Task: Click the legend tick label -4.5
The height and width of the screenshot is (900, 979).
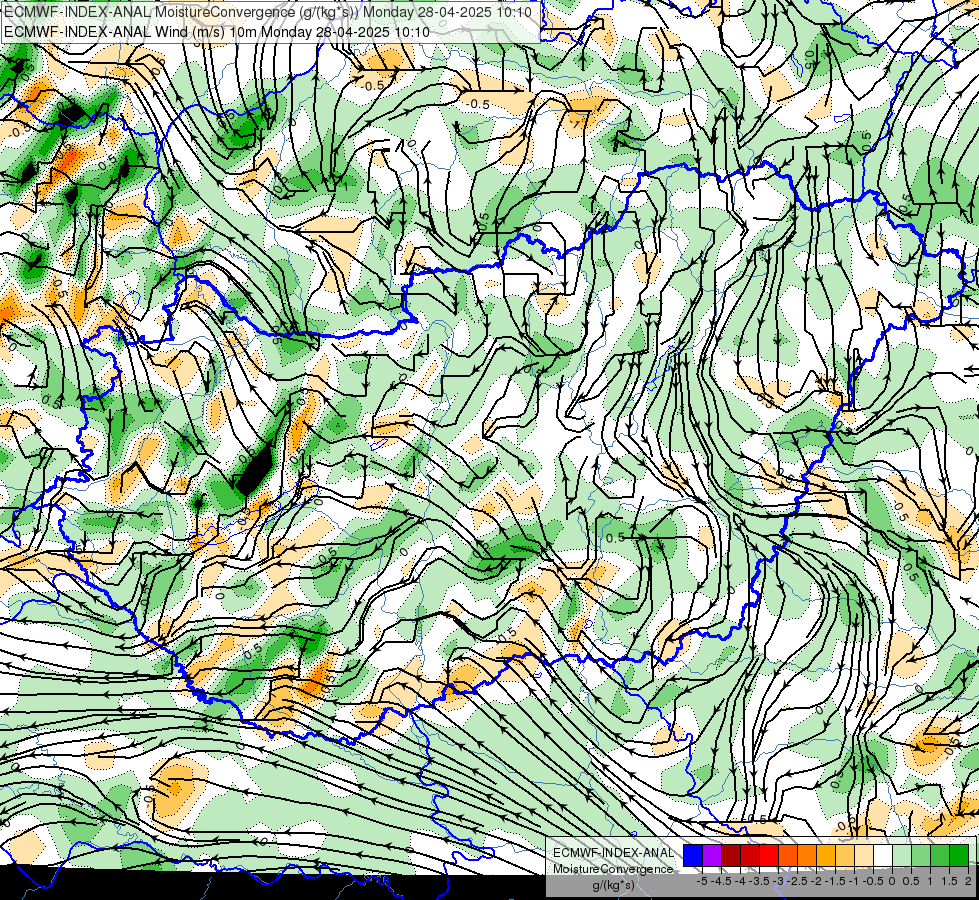Action: (719, 881)
